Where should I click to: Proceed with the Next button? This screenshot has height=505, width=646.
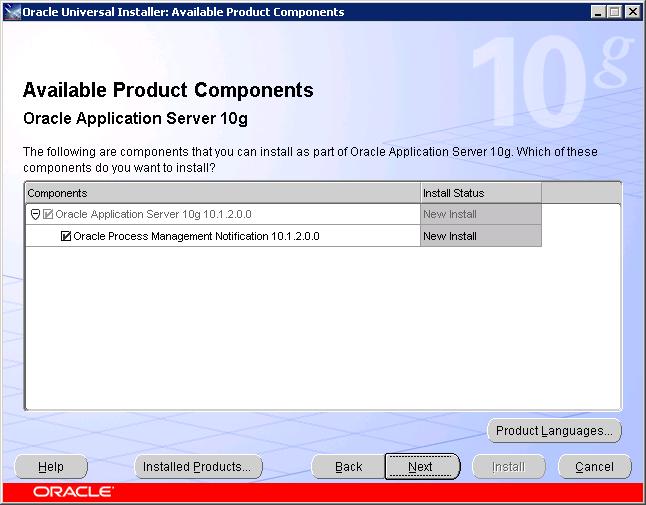[422, 467]
